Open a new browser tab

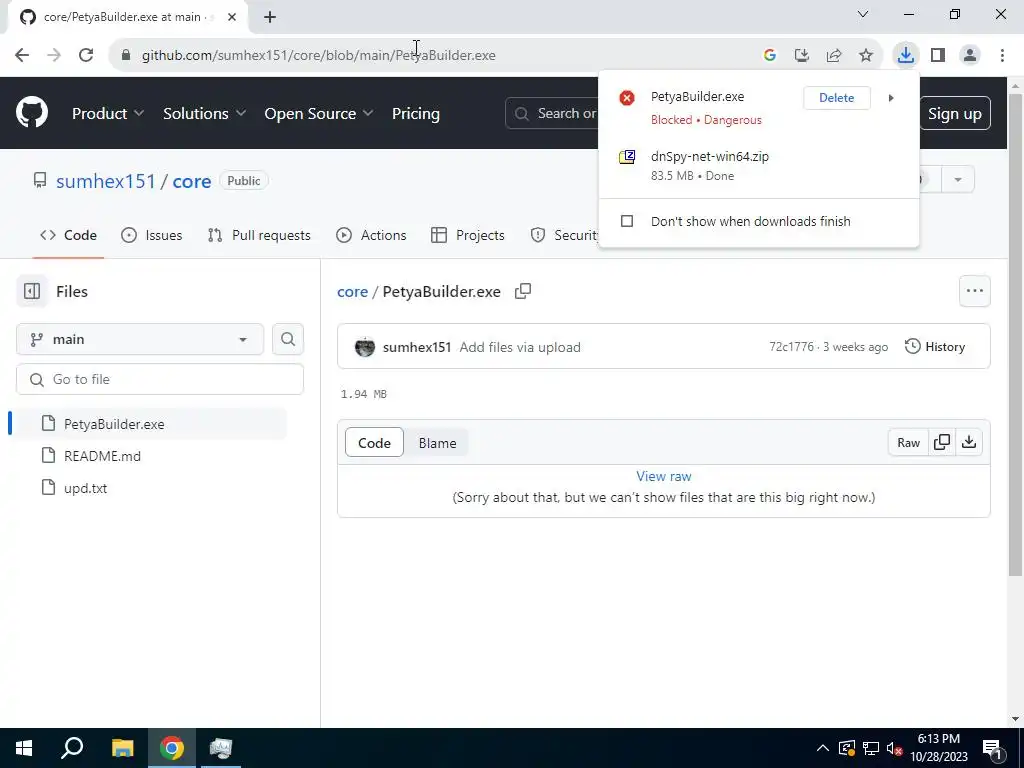270,17
